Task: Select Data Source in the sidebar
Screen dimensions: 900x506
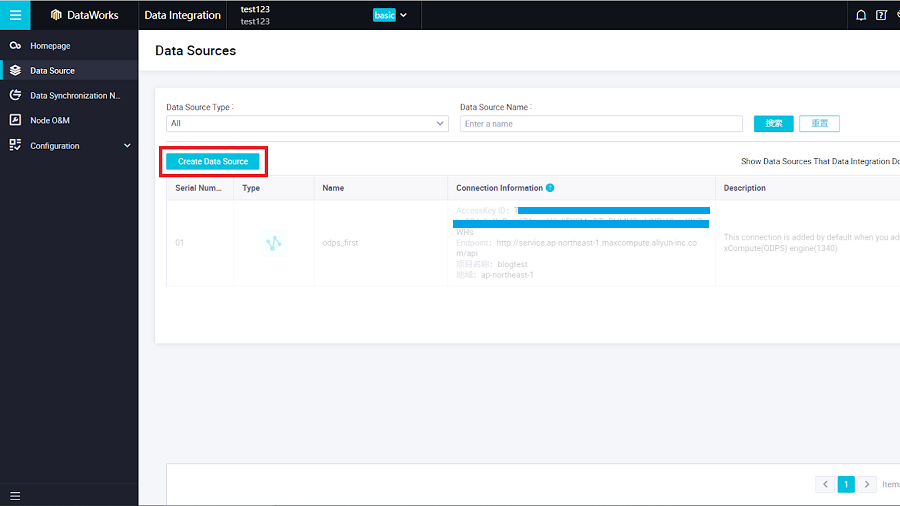Action: pos(52,71)
